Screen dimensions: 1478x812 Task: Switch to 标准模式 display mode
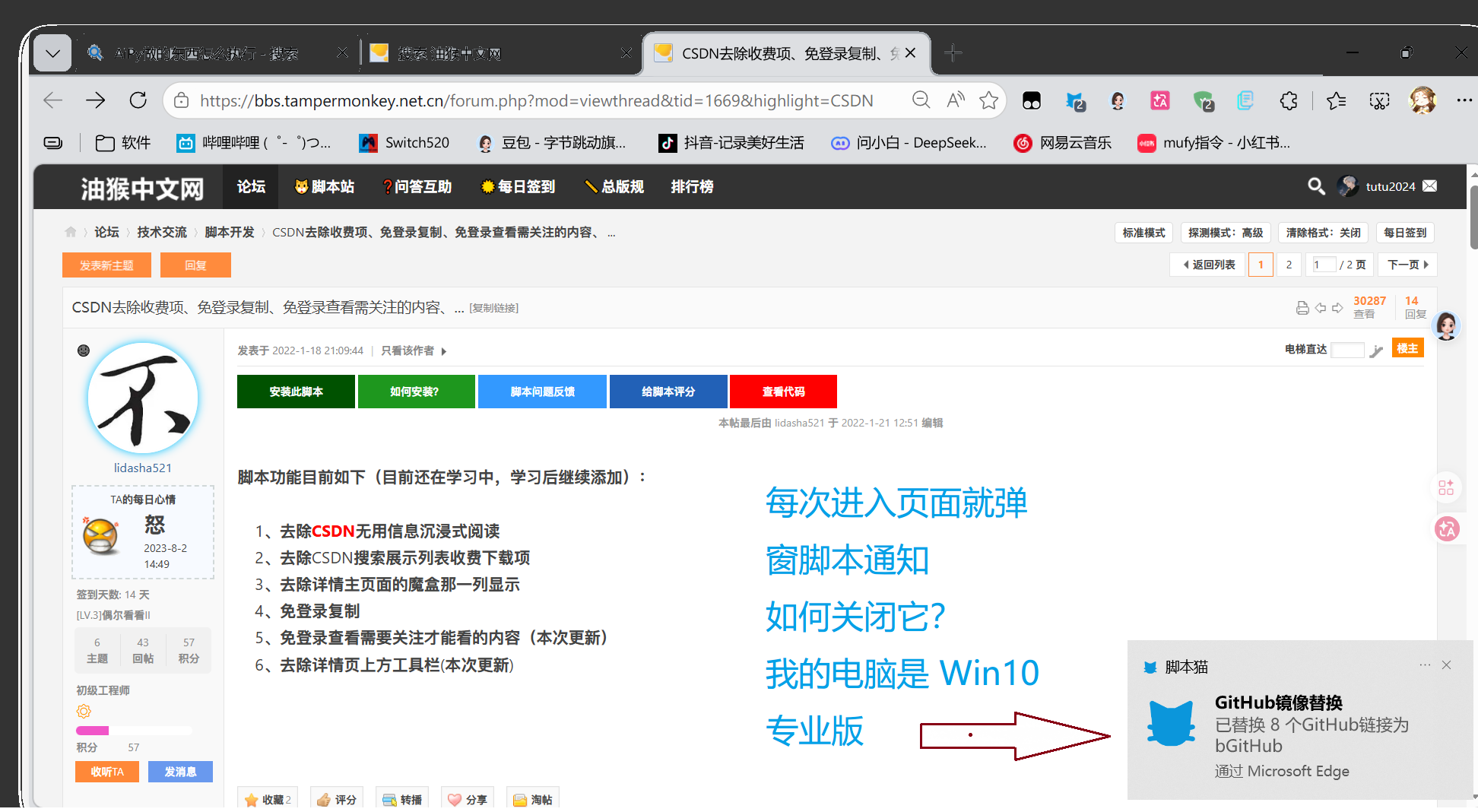tap(1143, 233)
